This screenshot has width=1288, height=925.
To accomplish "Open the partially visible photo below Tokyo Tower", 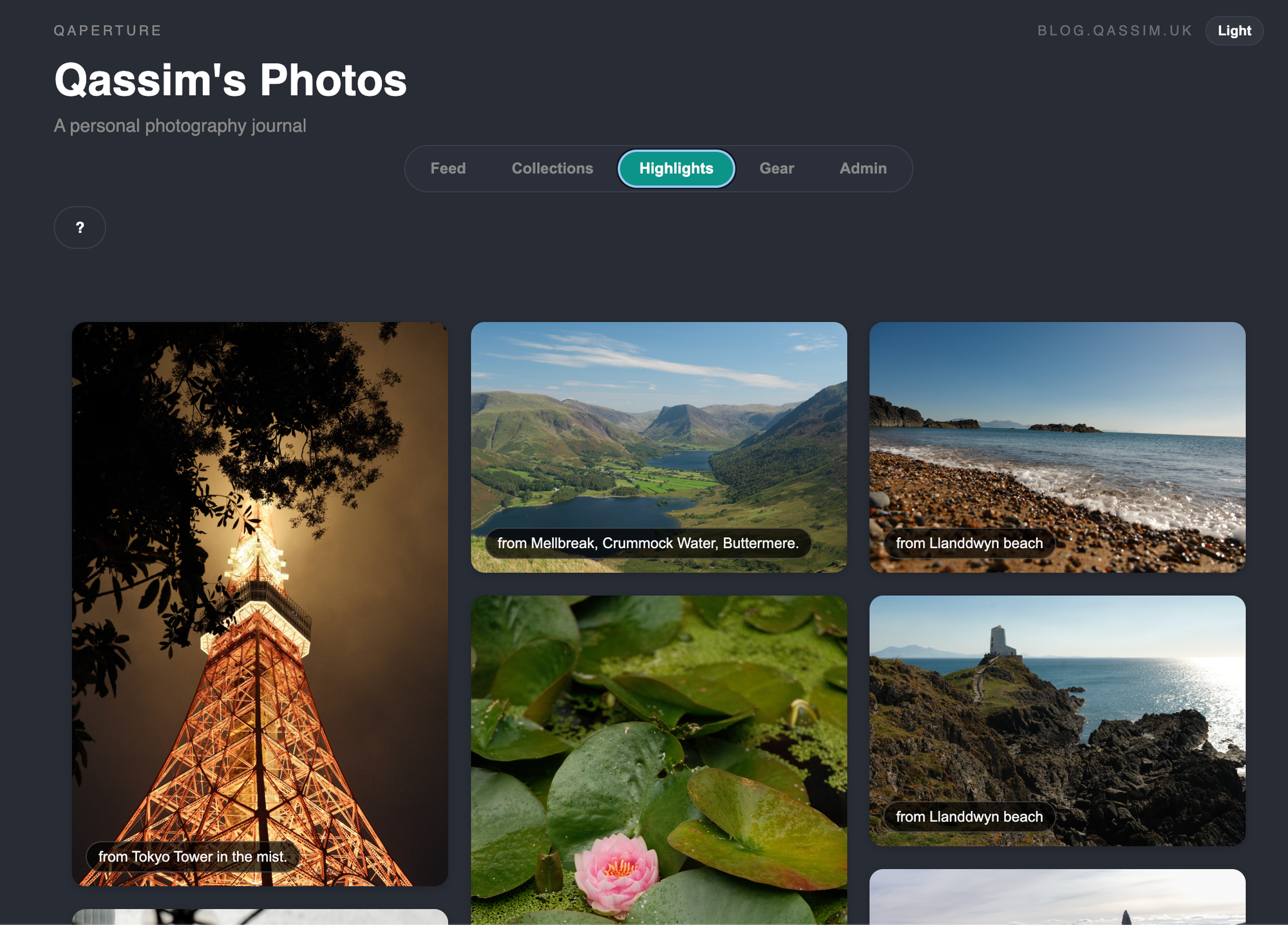I will pyautogui.click(x=260, y=917).
